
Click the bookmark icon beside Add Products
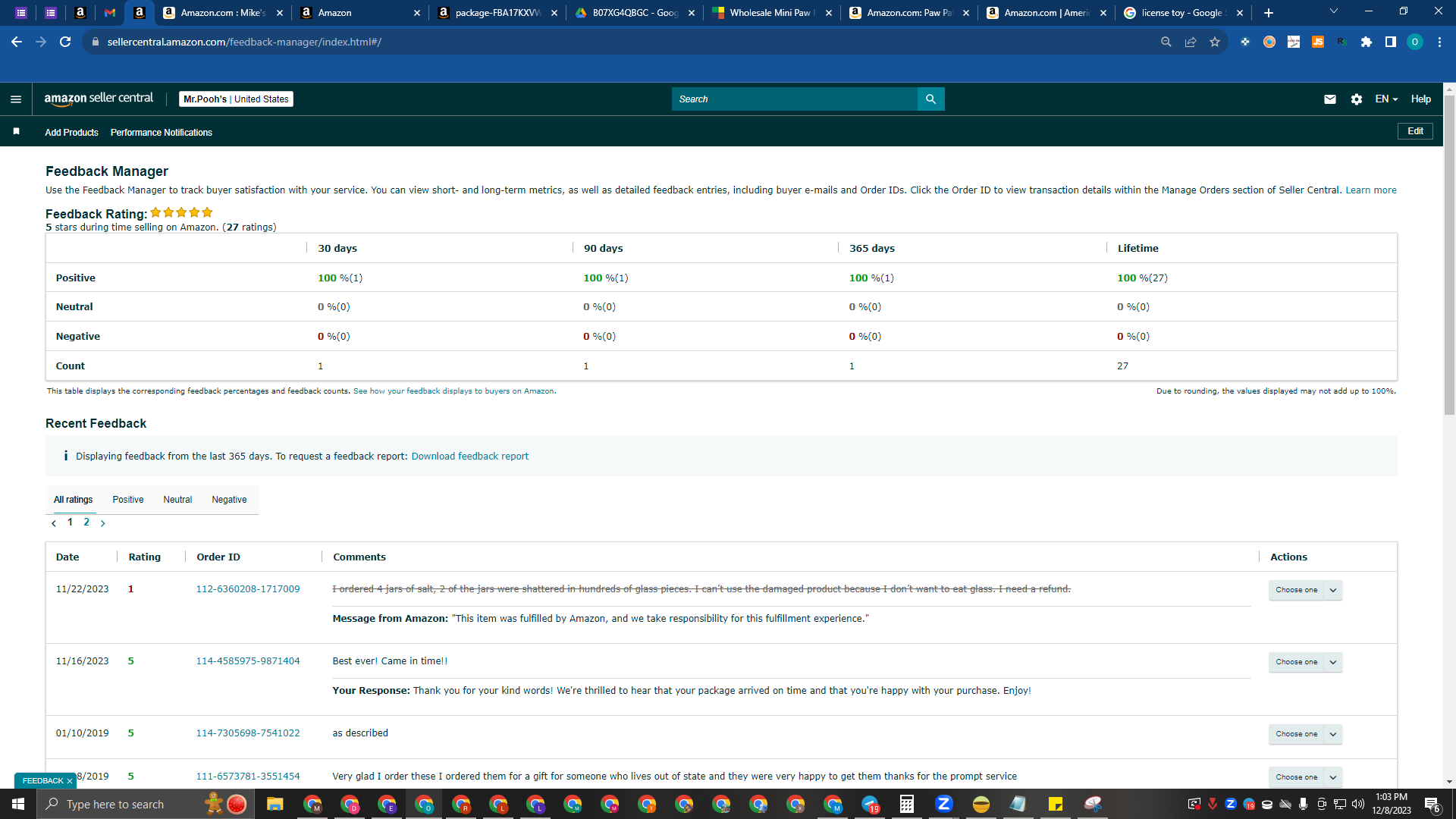(16, 132)
